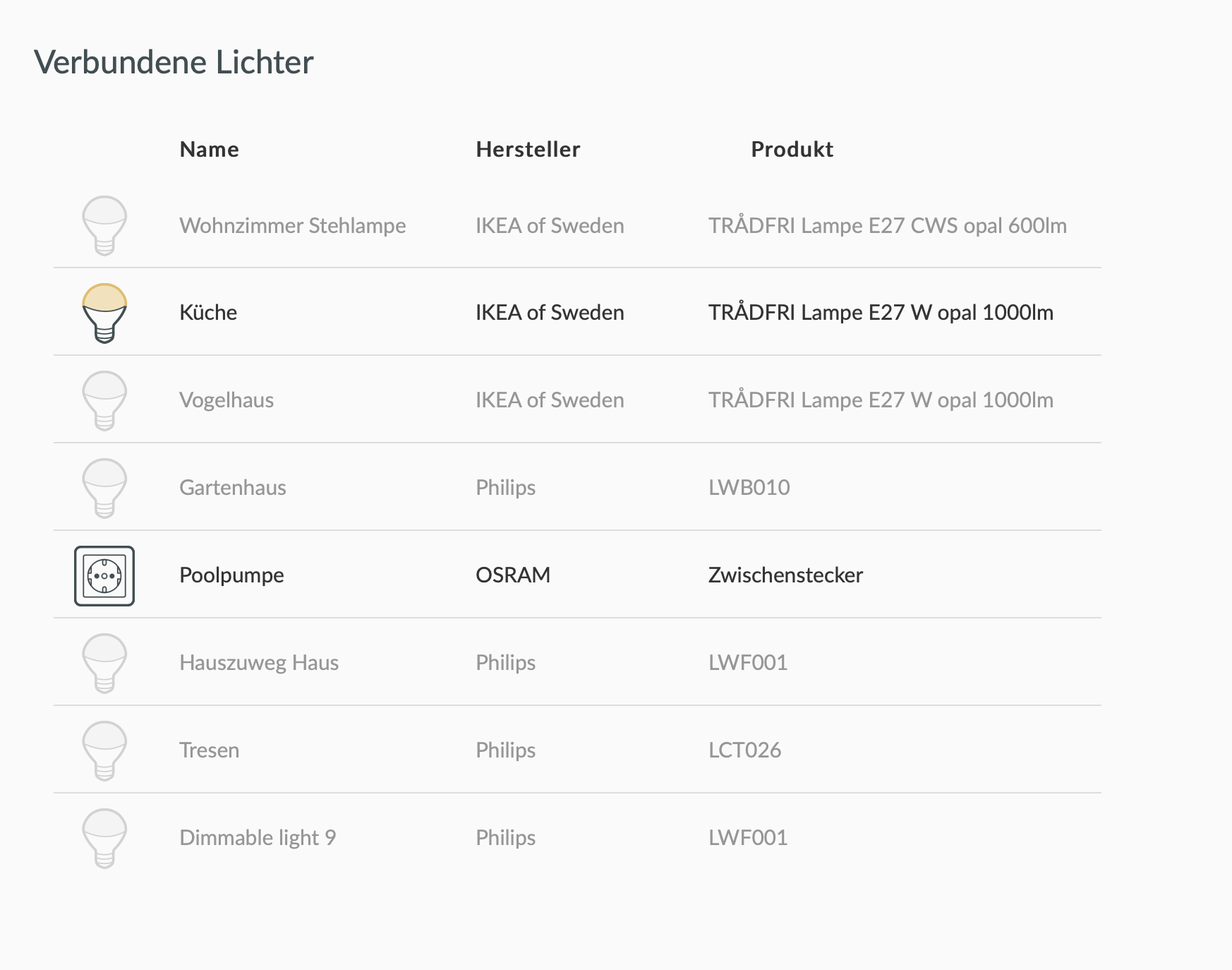The height and width of the screenshot is (970, 1232).
Task: Toggle the lit Küche bulb icon
Action: 104,313
